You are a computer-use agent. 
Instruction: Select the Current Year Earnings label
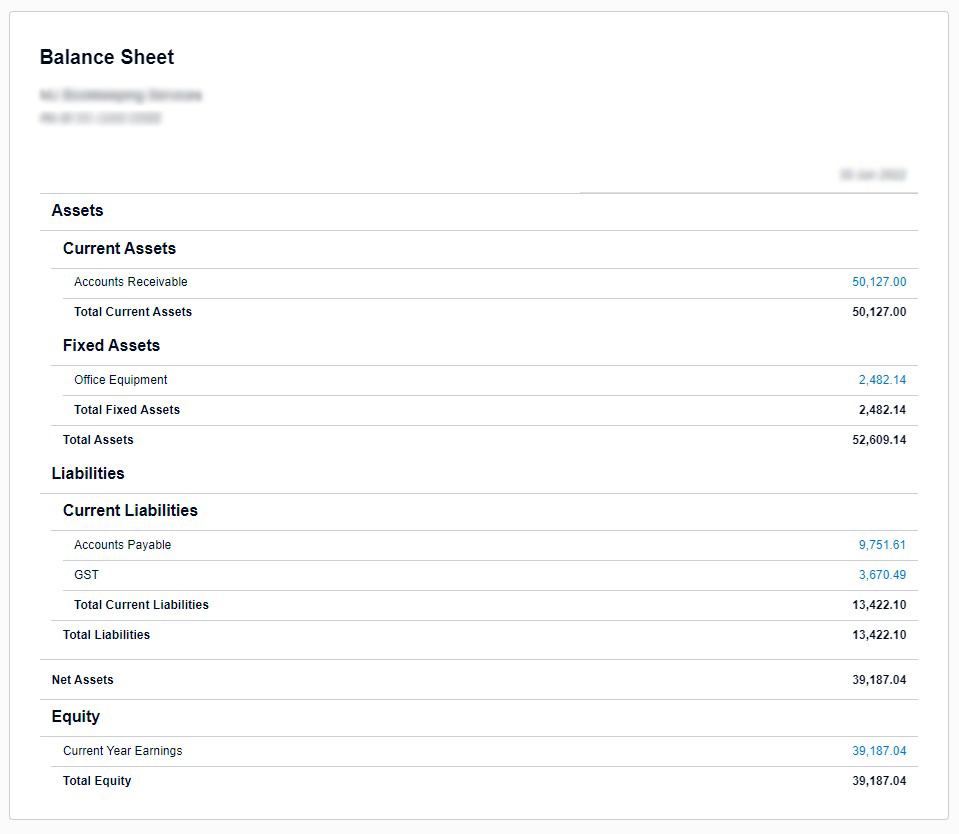click(x=122, y=751)
